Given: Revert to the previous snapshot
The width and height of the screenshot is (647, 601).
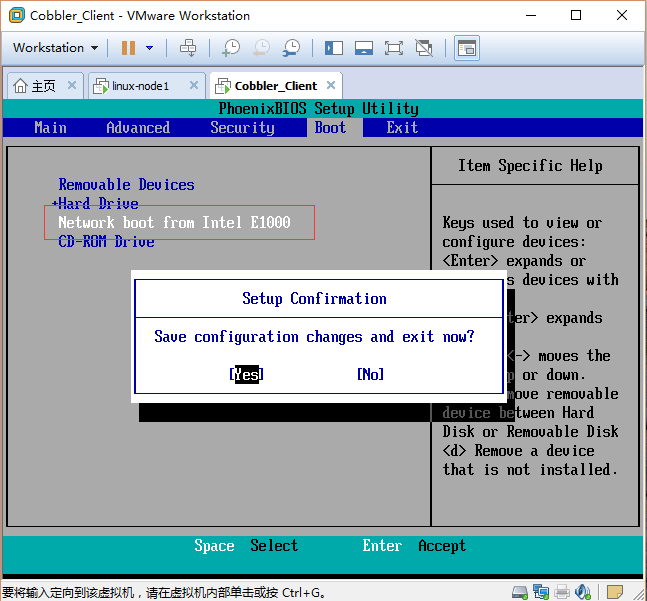Looking at the screenshot, I should click(261, 48).
